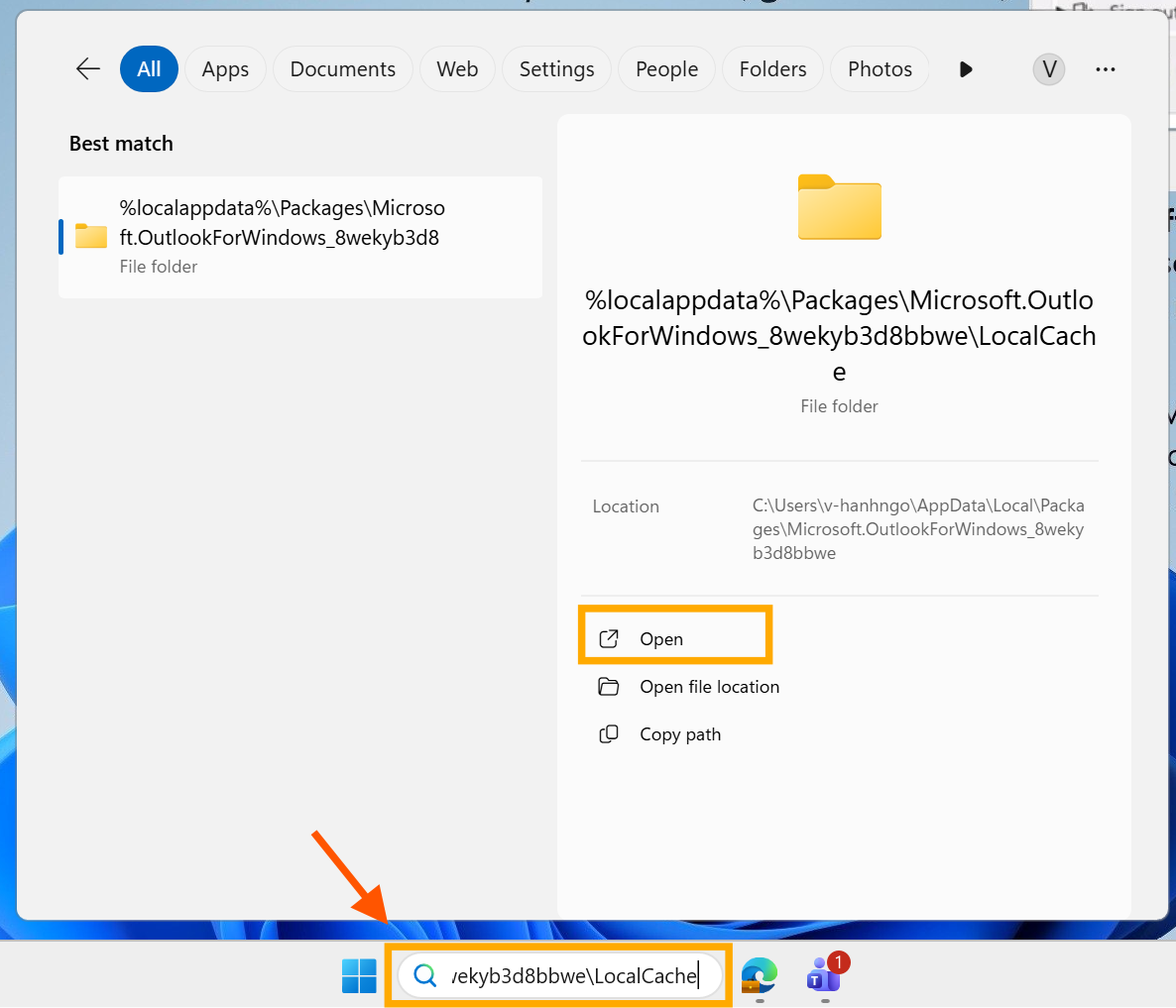Click the magnifier icon in taskbar search
1176x1008 pixels.
pos(425,975)
